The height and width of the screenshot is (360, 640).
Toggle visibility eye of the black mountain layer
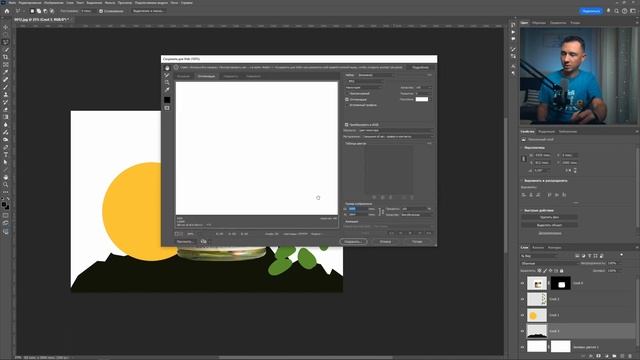coord(522,331)
